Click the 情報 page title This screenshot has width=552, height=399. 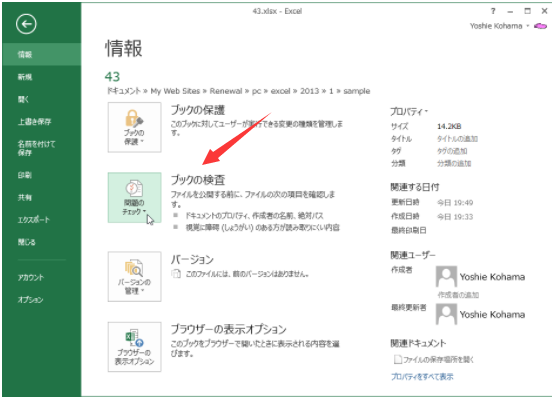124,48
